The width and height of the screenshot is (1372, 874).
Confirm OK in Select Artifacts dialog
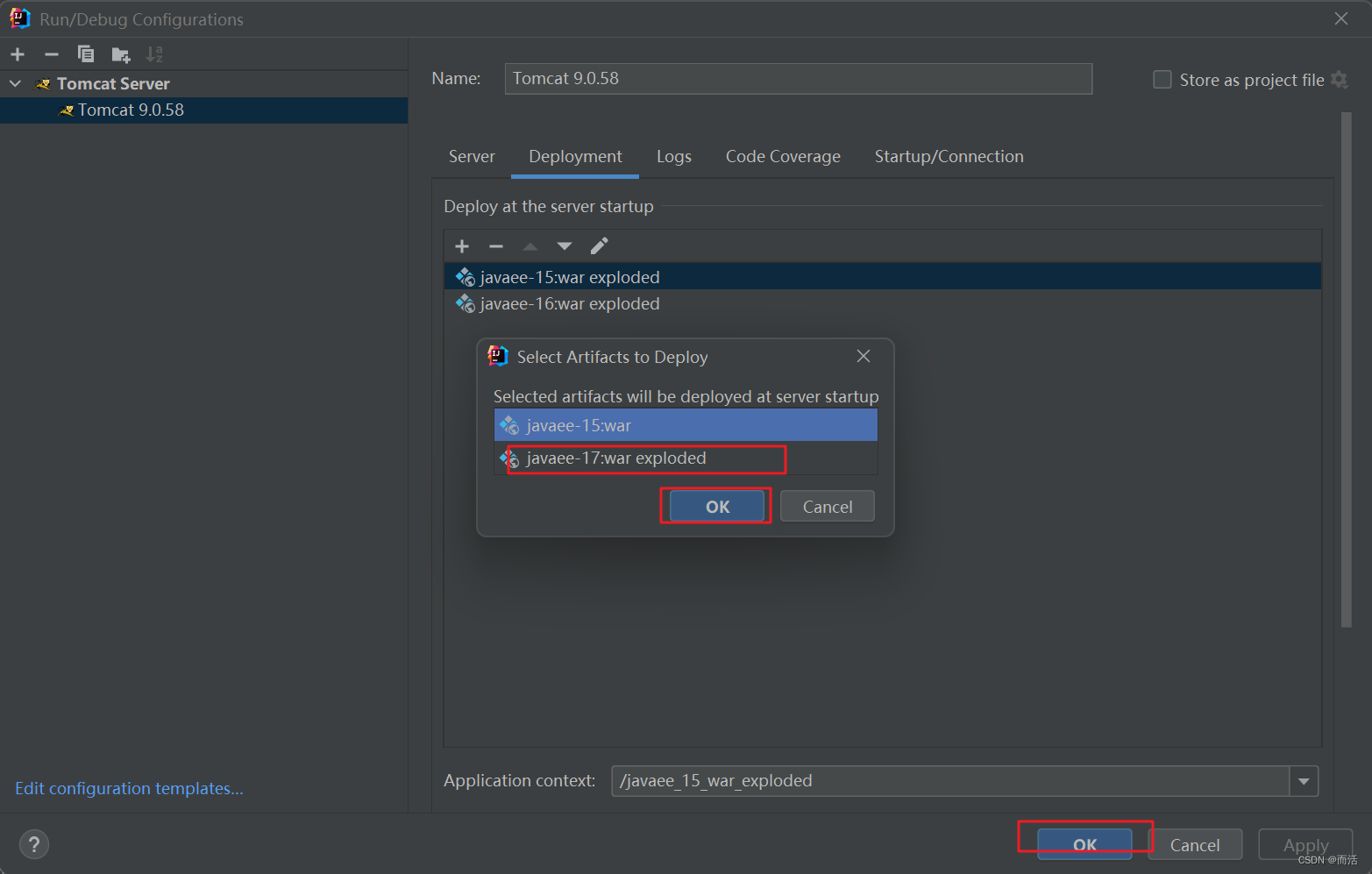point(716,507)
